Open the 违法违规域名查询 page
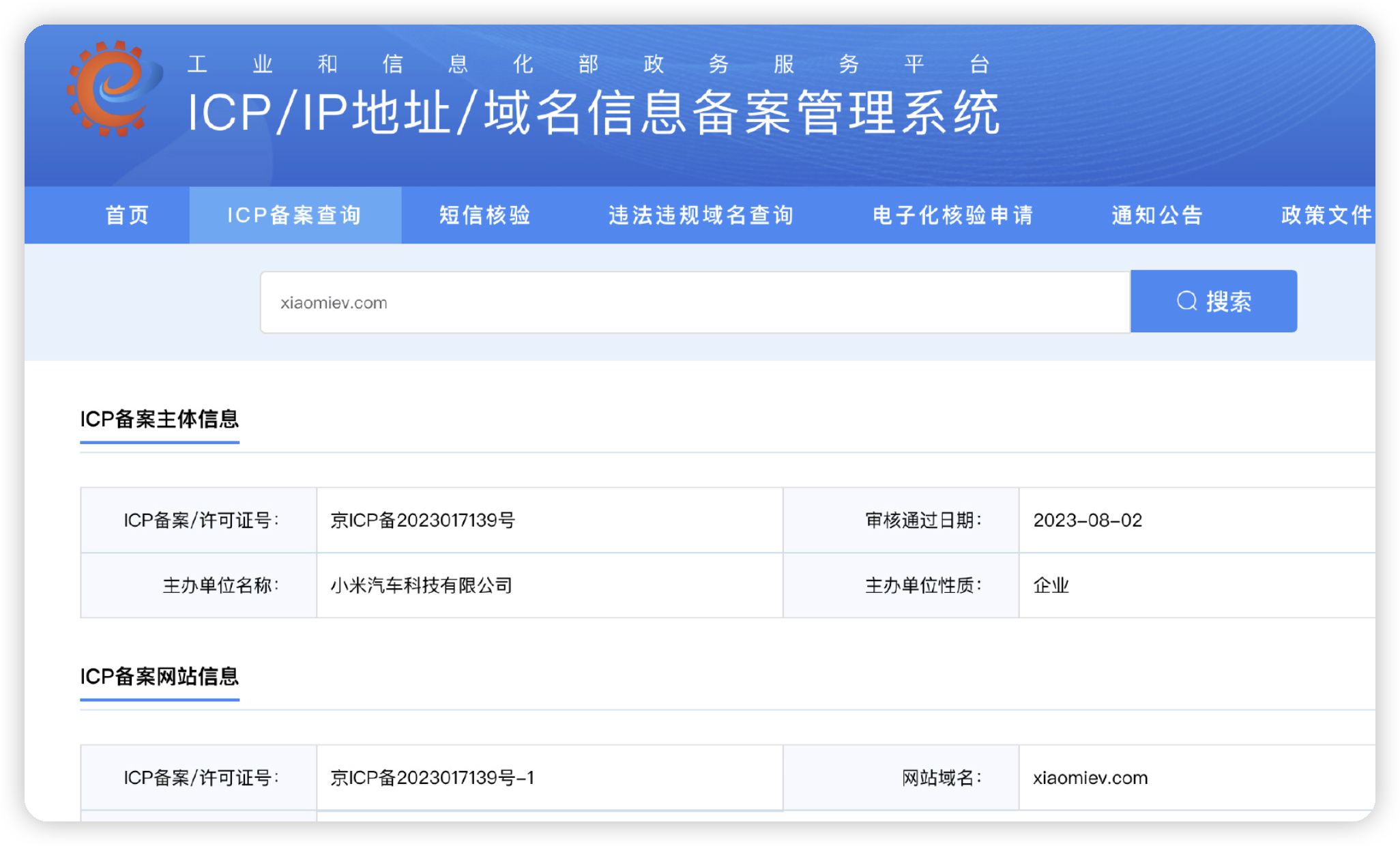1400x846 pixels. point(700,215)
